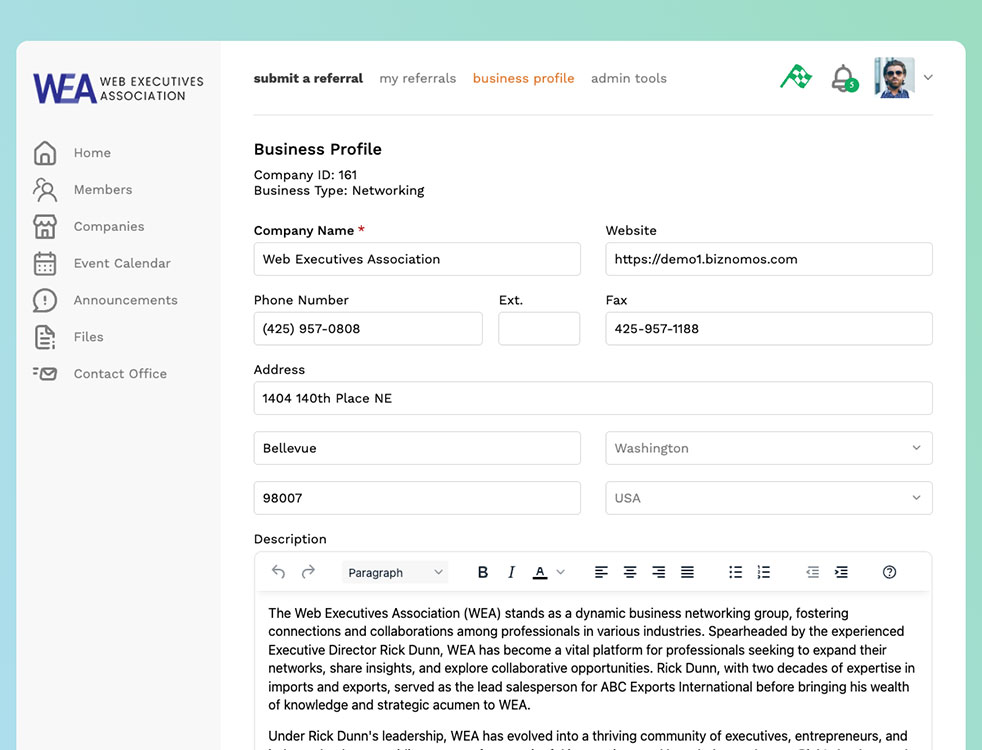Screen dimensions: 982x750
Task: Click the Company Name input field
Action: tap(417, 259)
